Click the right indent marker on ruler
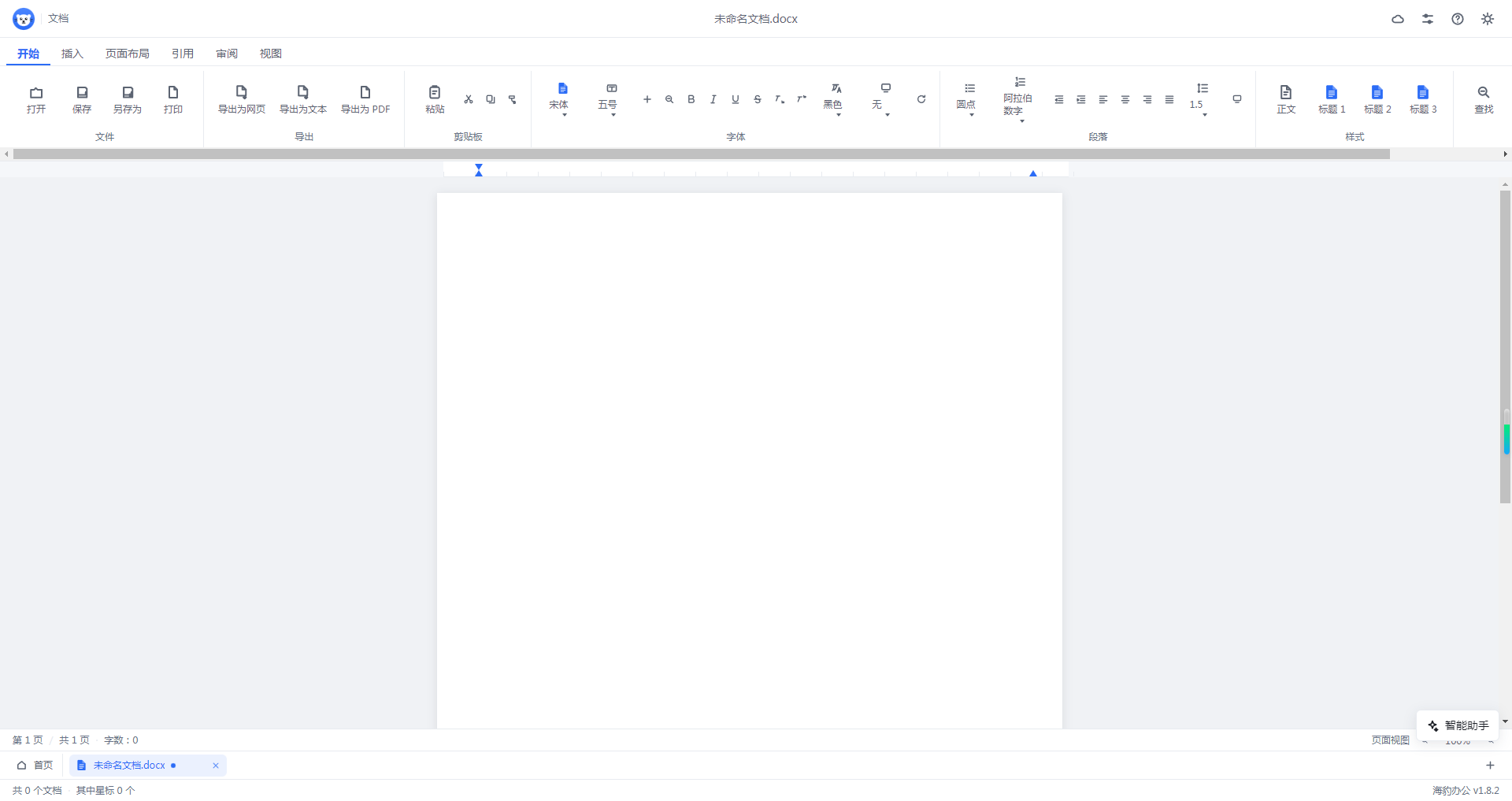Screen dimensions: 1512x801 1033,173
